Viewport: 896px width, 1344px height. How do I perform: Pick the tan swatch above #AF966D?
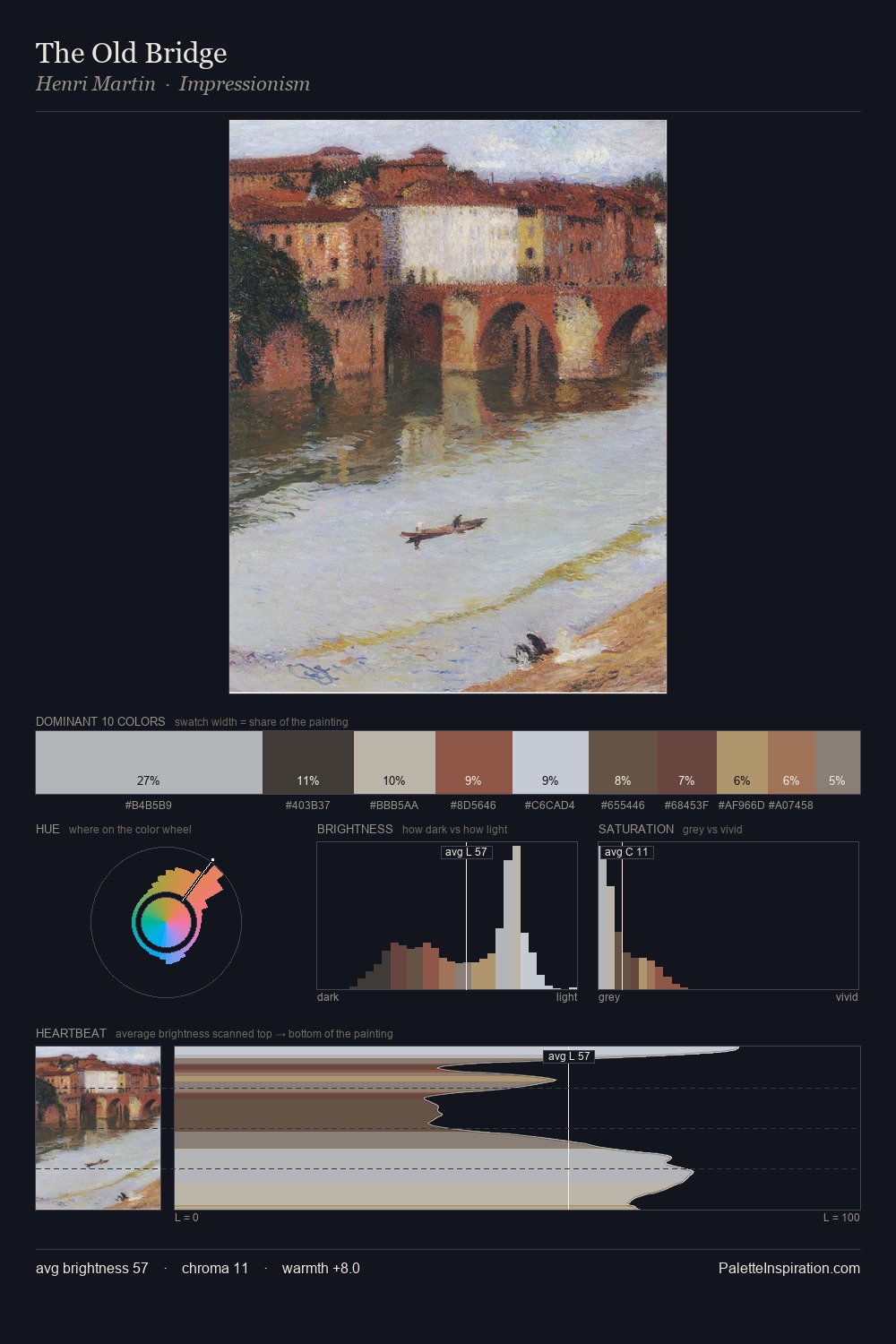[742, 762]
